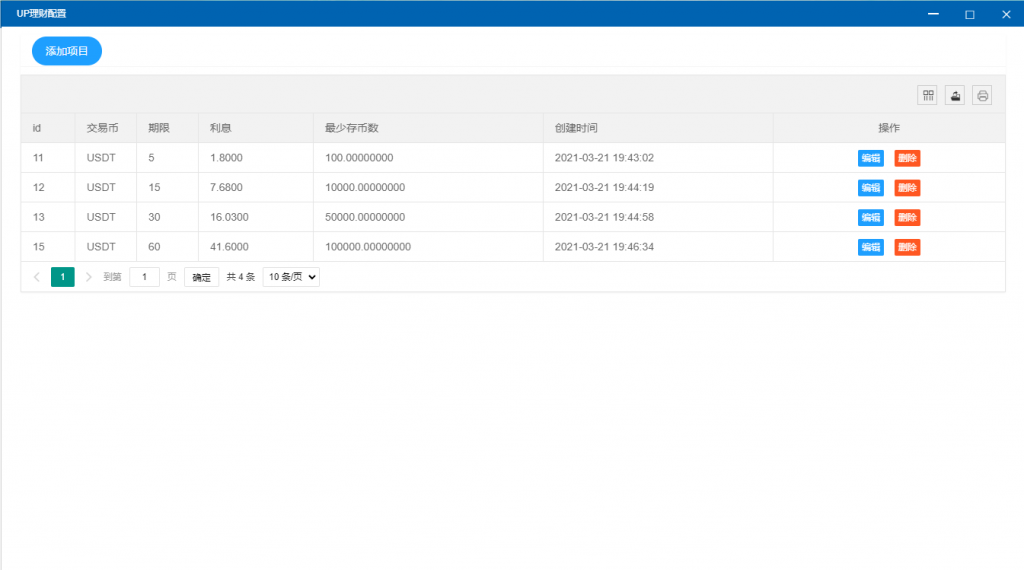Viewport: 1024px width, 570px height.
Task: Click the 利息 column header
Action: click(x=220, y=128)
